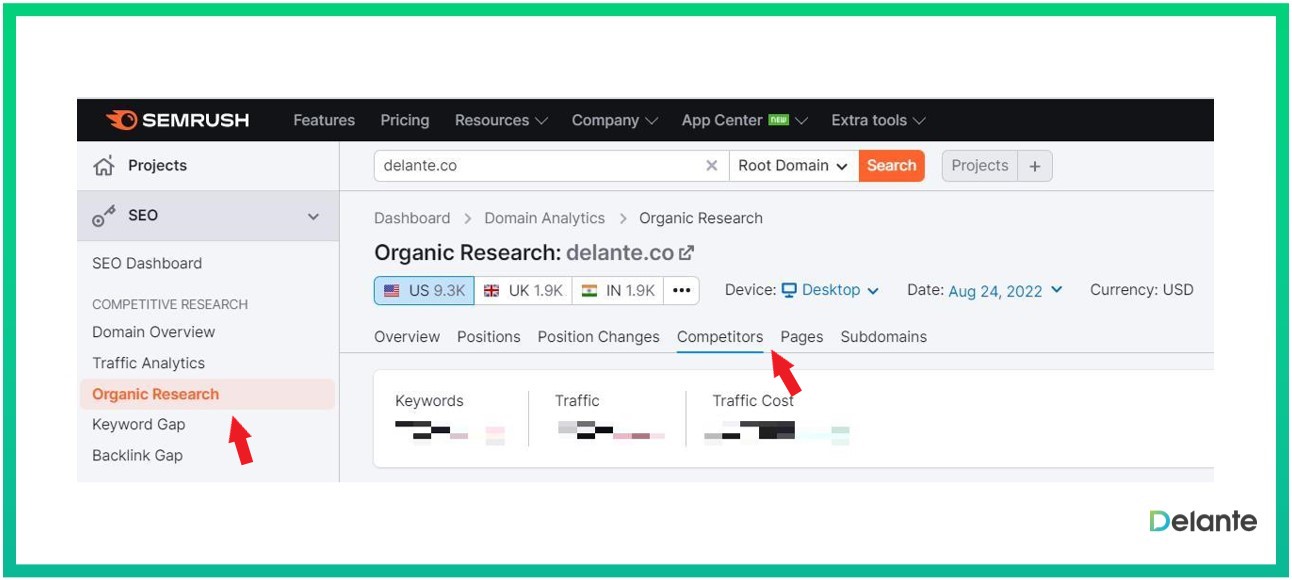Click the Organic Research breadcrumb text
This screenshot has width=1292, height=580.
(x=701, y=218)
